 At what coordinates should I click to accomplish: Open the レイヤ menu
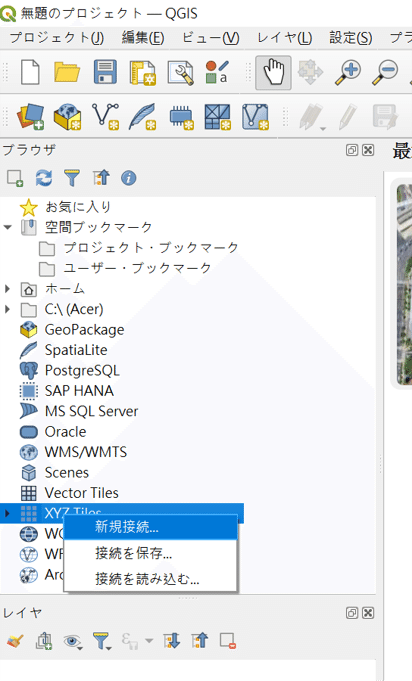(x=284, y=38)
